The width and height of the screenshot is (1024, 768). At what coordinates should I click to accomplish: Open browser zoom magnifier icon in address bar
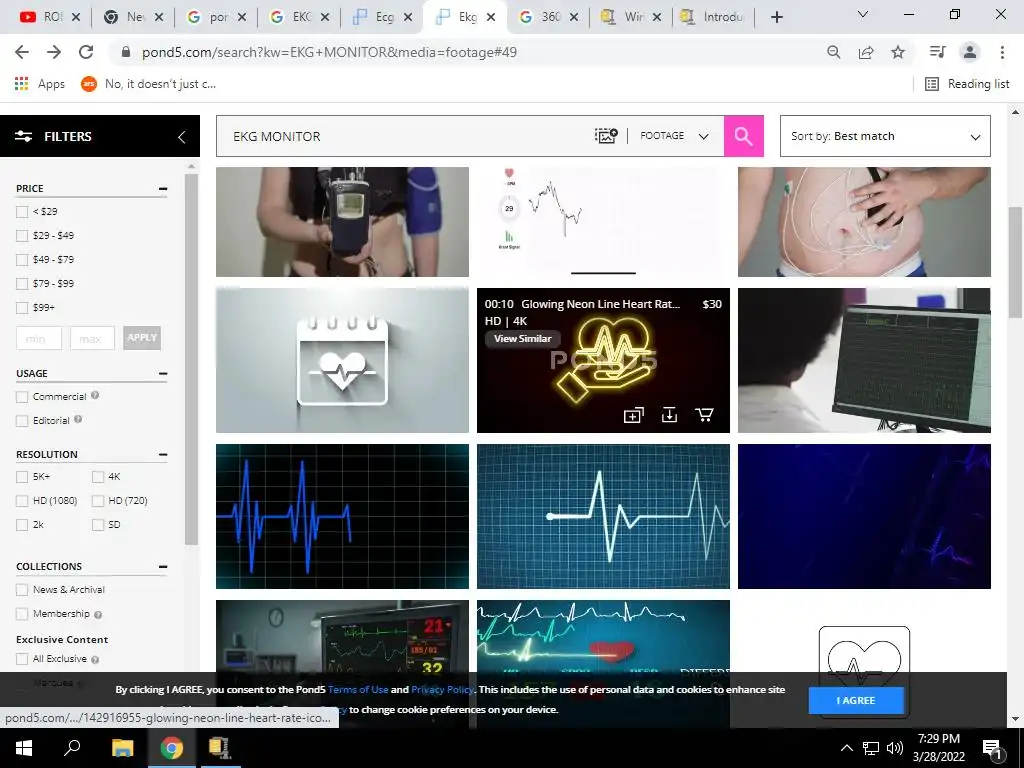click(x=834, y=52)
